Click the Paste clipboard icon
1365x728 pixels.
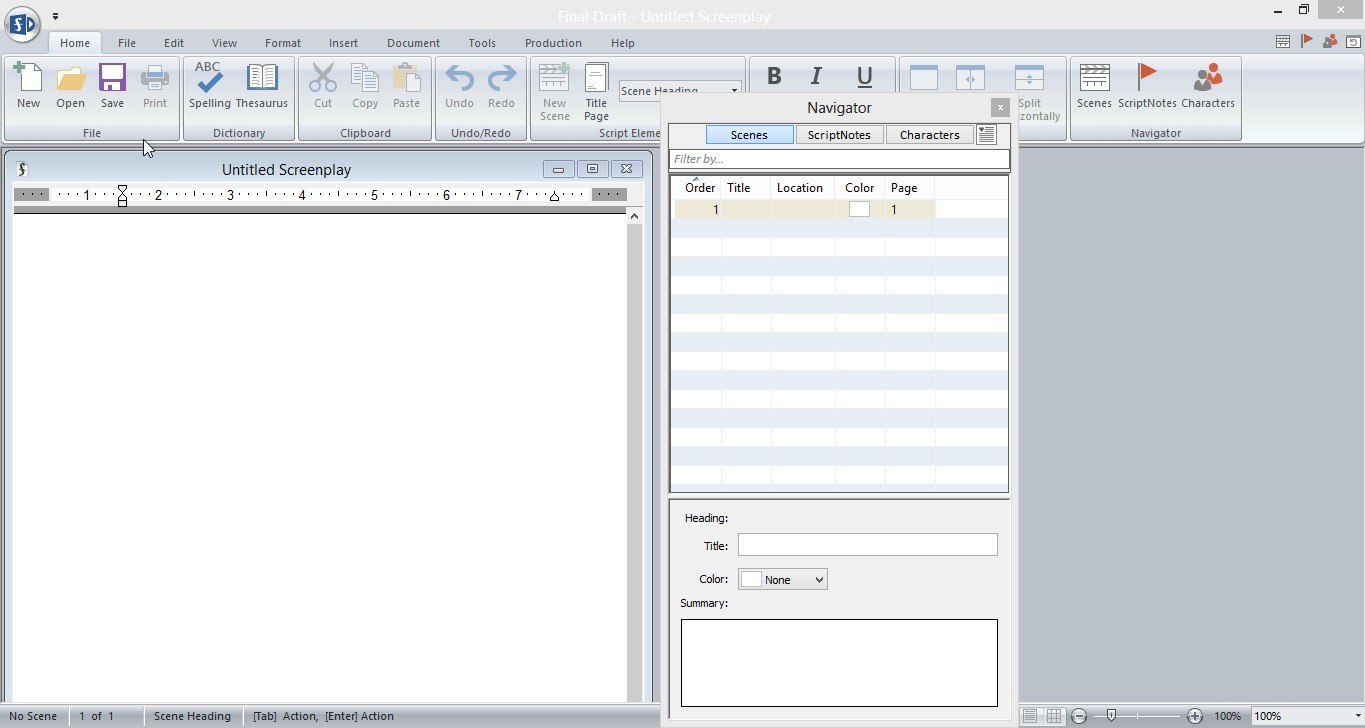click(406, 86)
